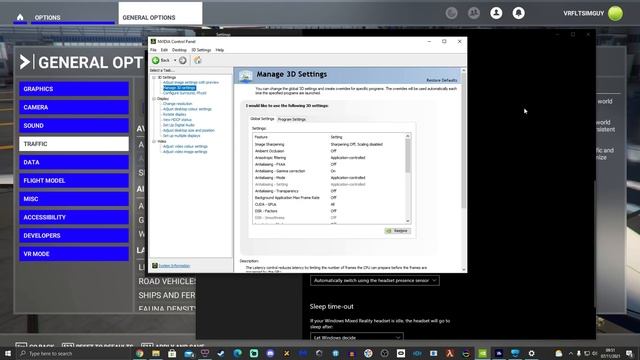Open File Explorer from the taskbar
Viewport: 640px width, 360px height.
[156, 353]
